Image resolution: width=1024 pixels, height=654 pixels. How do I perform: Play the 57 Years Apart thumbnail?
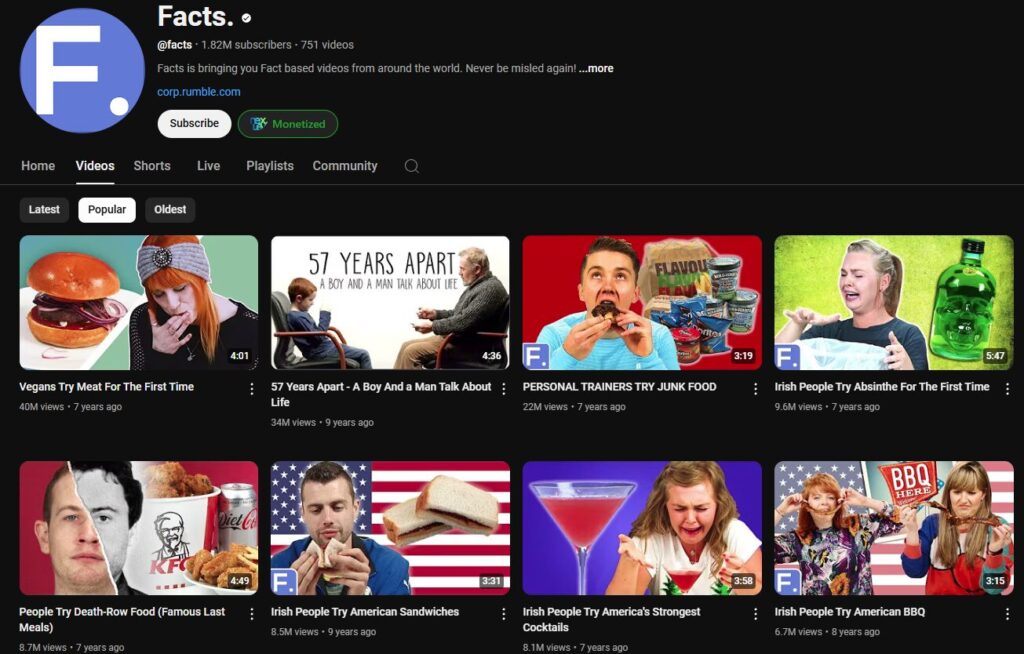[391, 302]
